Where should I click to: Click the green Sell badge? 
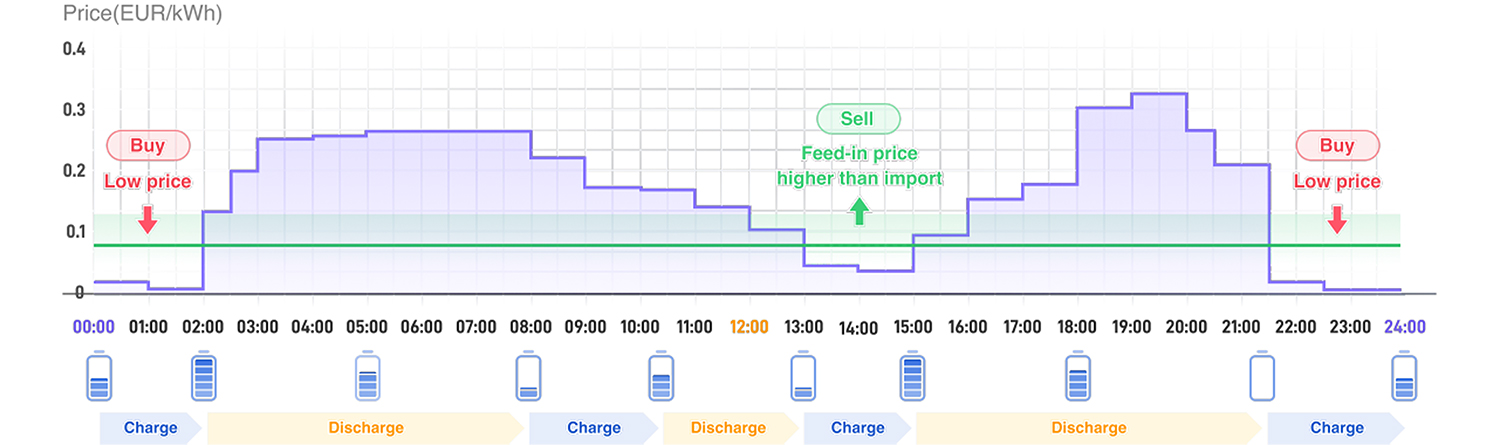(858, 119)
